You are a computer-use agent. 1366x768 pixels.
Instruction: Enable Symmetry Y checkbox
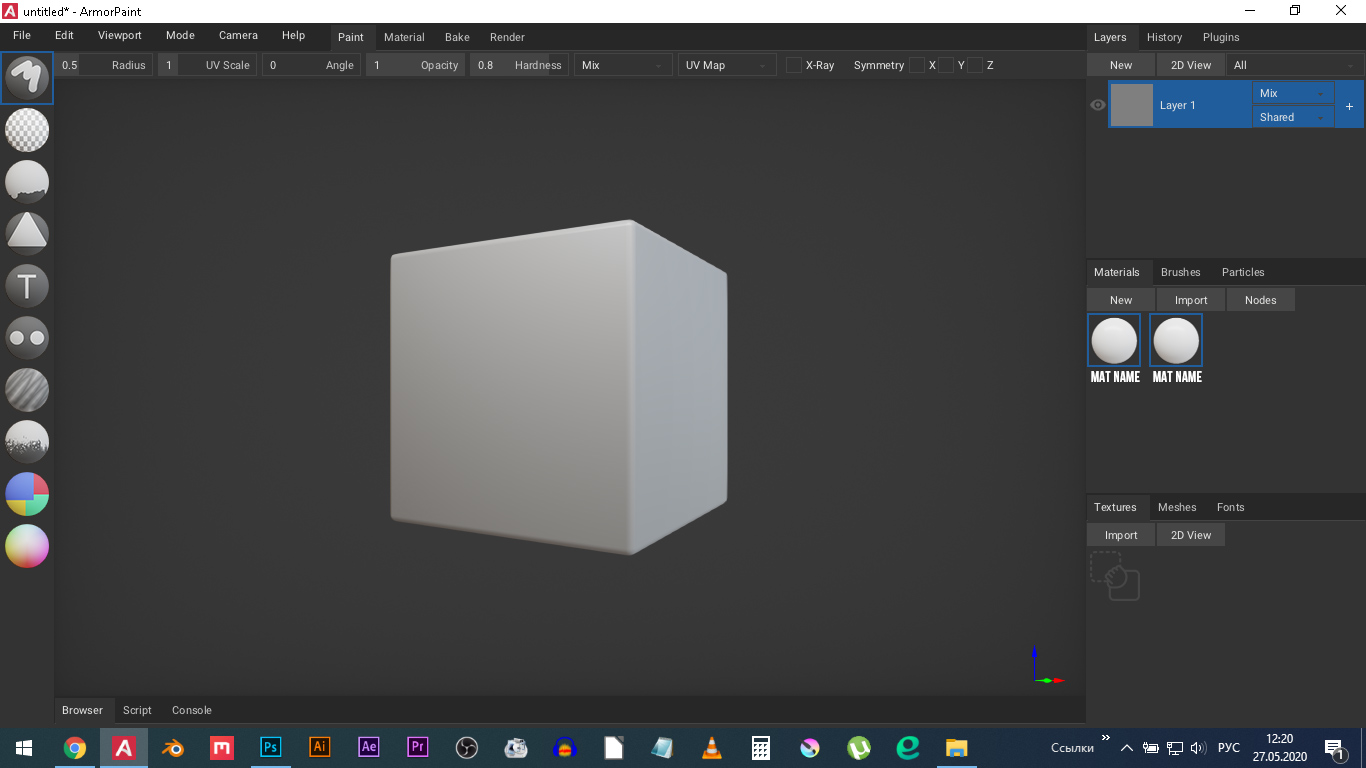pyautogui.click(x=946, y=65)
